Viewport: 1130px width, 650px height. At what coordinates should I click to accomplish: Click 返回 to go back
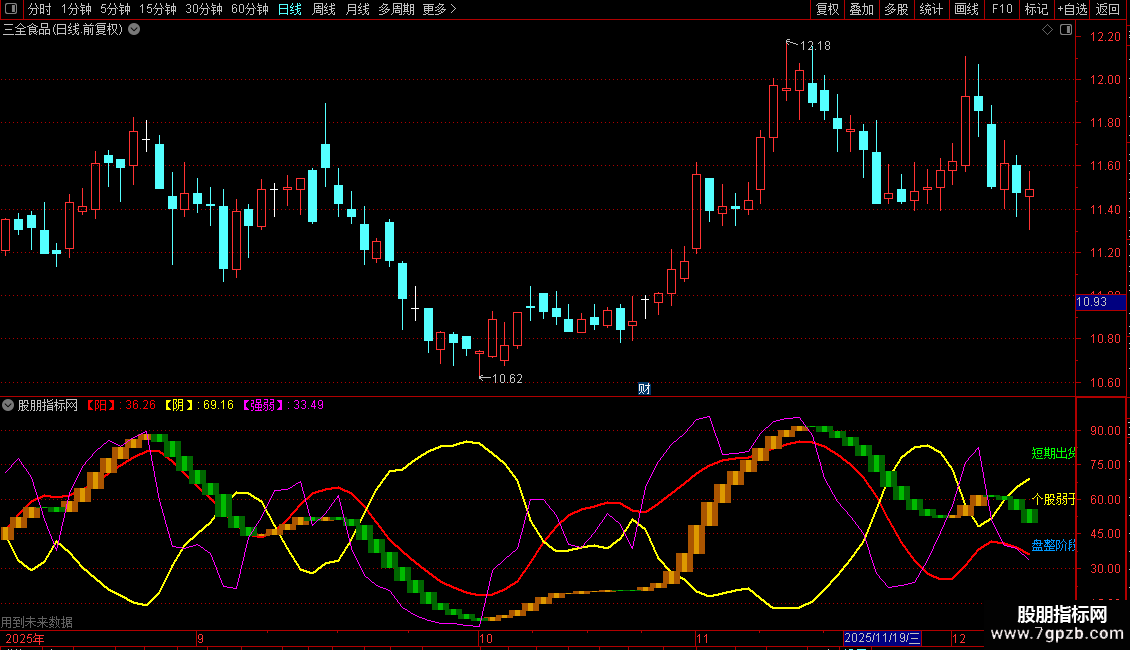click(1108, 9)
